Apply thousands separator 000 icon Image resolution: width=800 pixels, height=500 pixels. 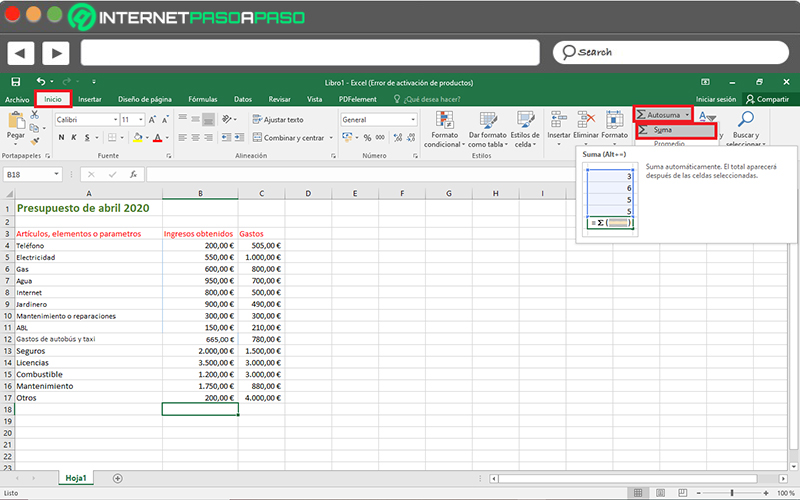(381, 138)
